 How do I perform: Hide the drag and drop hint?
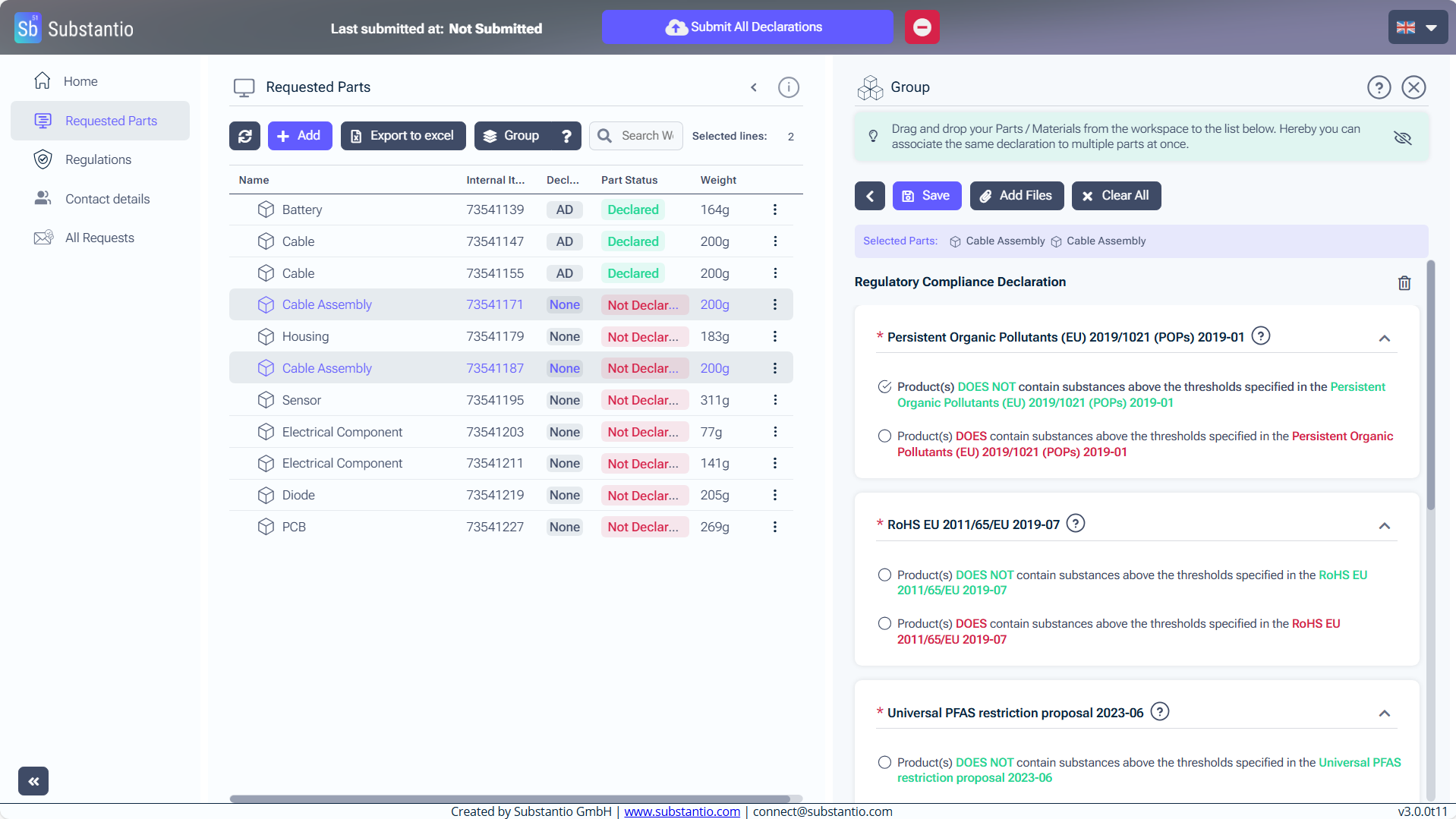point(1402,137)
